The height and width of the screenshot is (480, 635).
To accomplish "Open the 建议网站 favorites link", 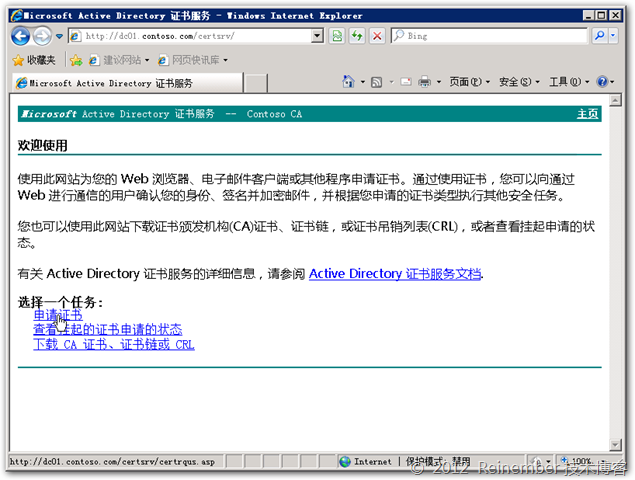I will pos(119,60).
